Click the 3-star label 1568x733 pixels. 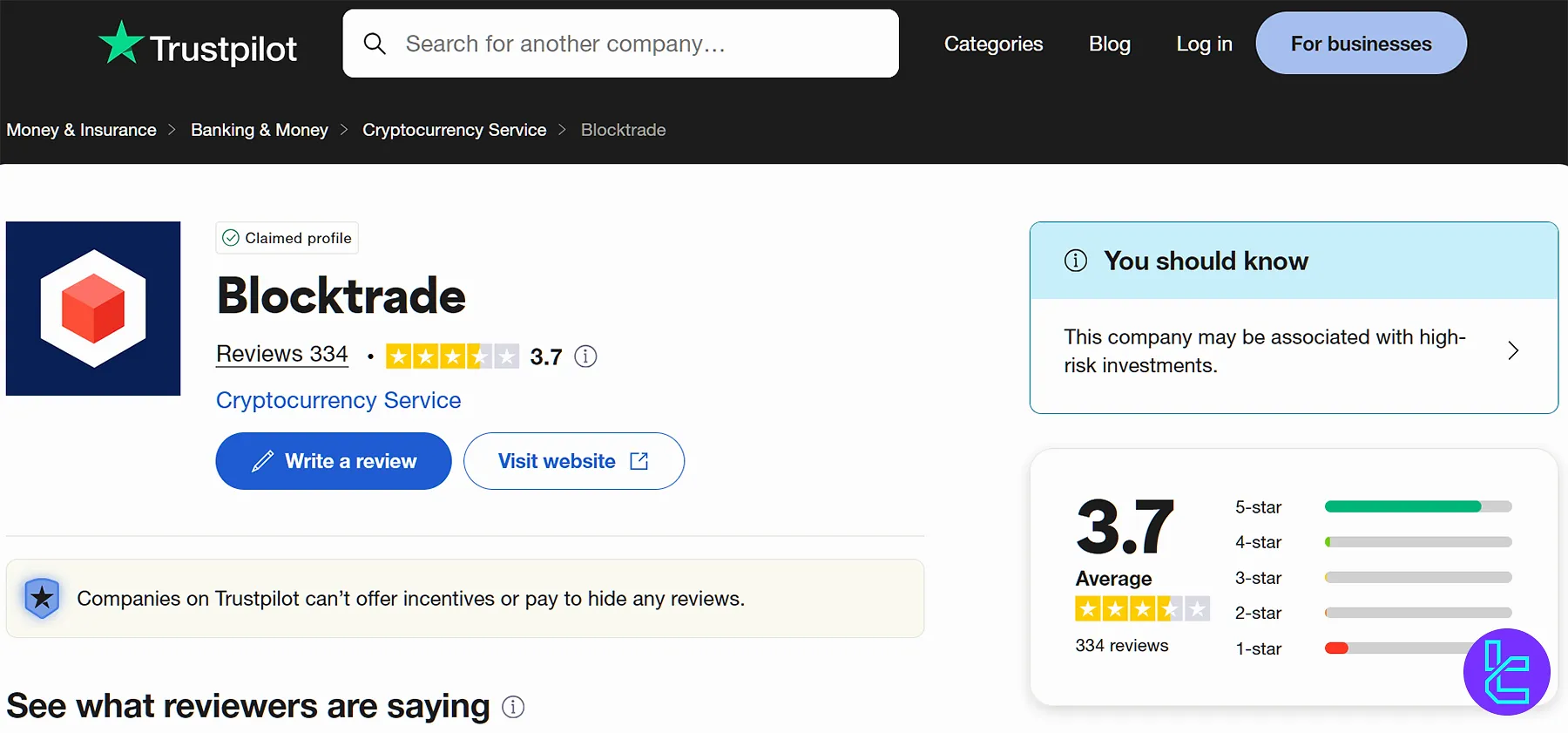tap(1258, 578)
